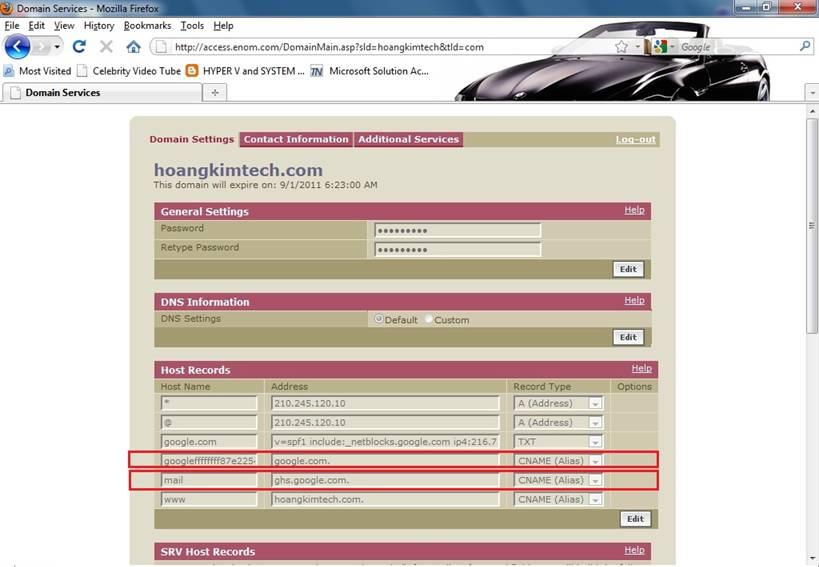
Task: Open the Google search engine selector icon
Action: tap(660, 47)
